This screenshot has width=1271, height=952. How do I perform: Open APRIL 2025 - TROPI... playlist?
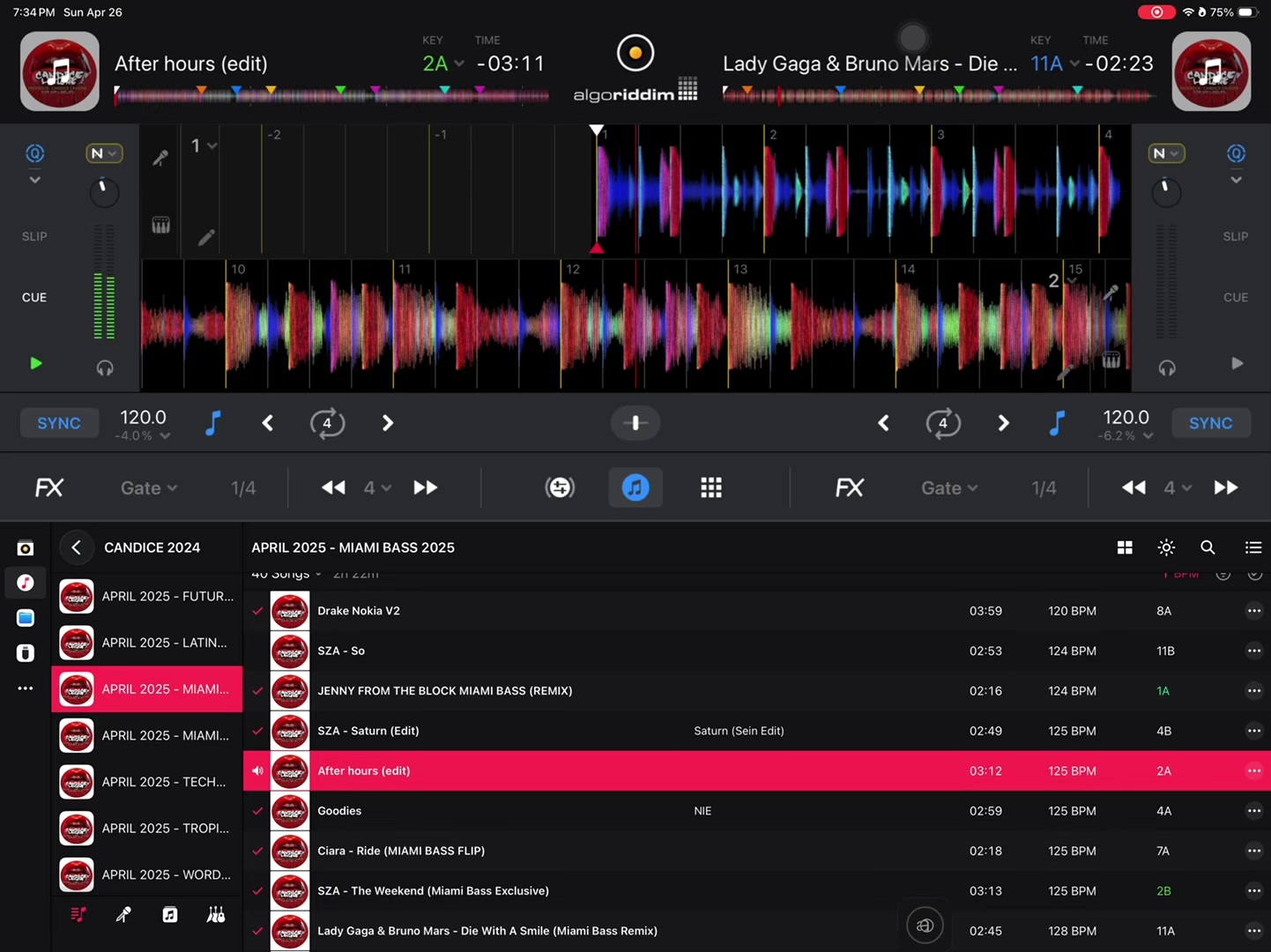pos(147,829)
